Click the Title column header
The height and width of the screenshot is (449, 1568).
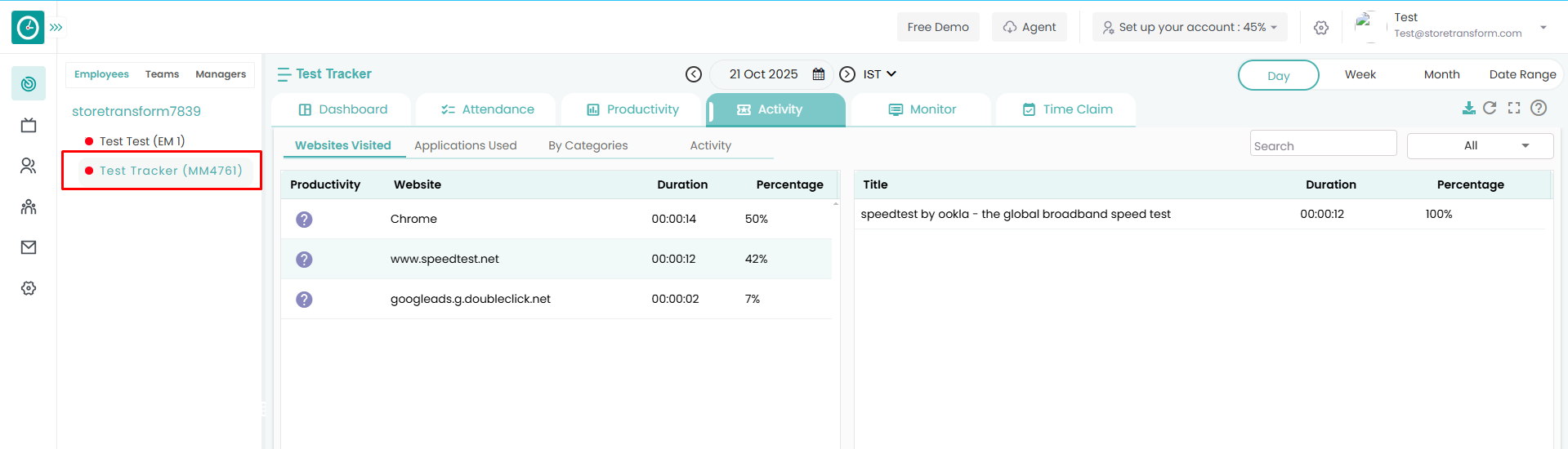(875, 184)
